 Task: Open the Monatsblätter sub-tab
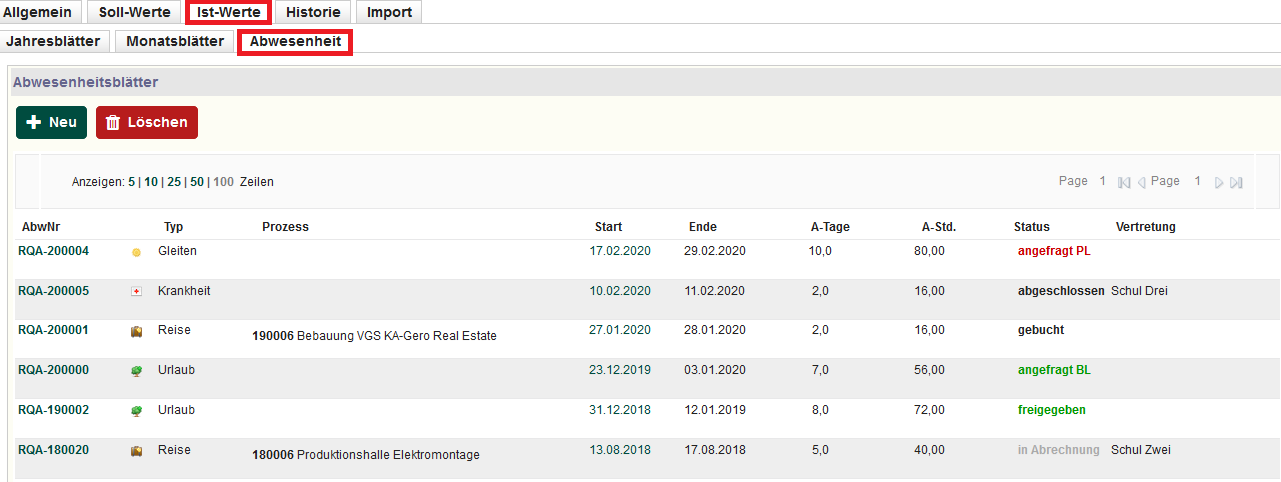click(x=175, y=41)
